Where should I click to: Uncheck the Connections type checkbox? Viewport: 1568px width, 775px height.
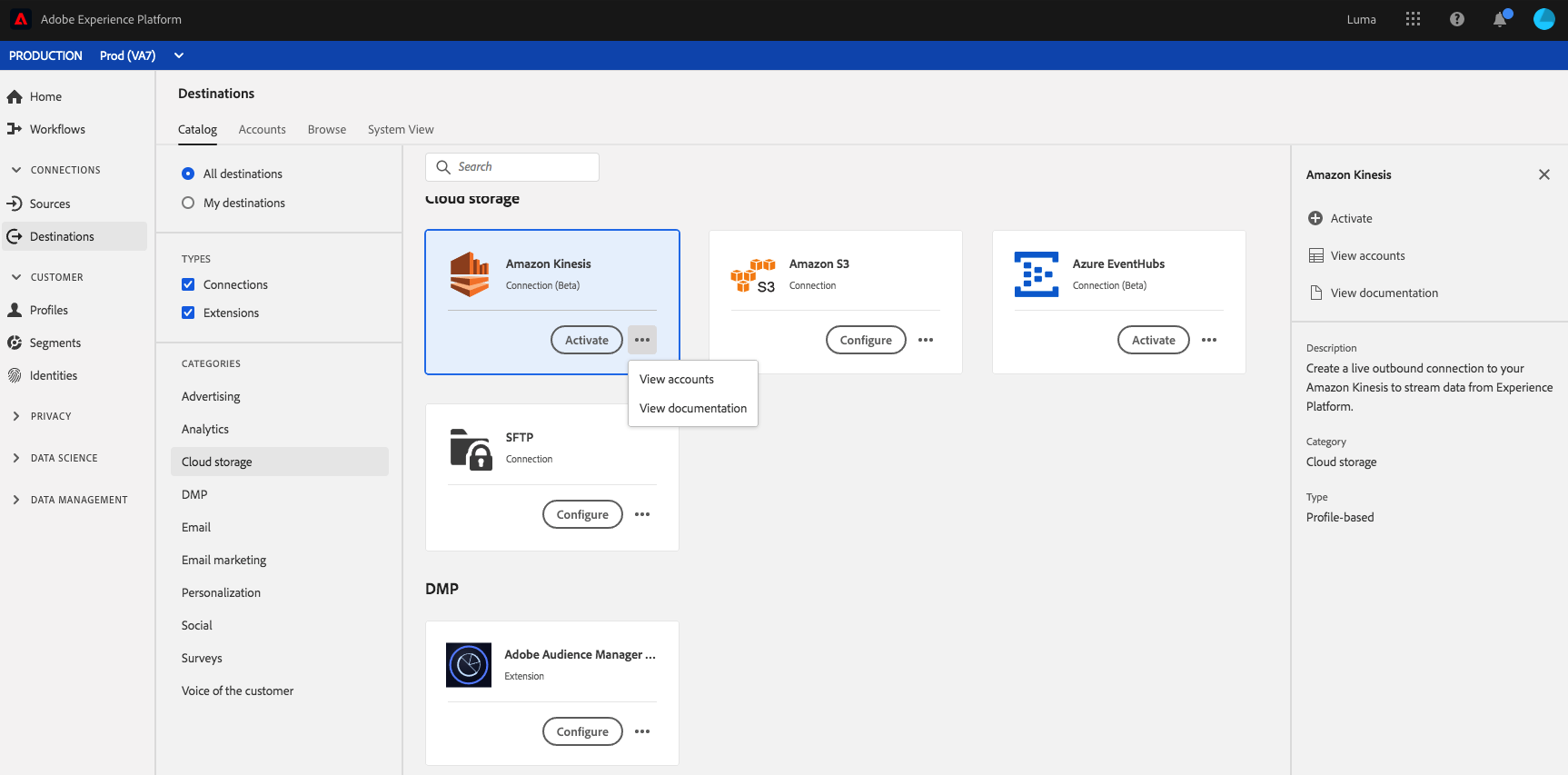coord(188,284)
